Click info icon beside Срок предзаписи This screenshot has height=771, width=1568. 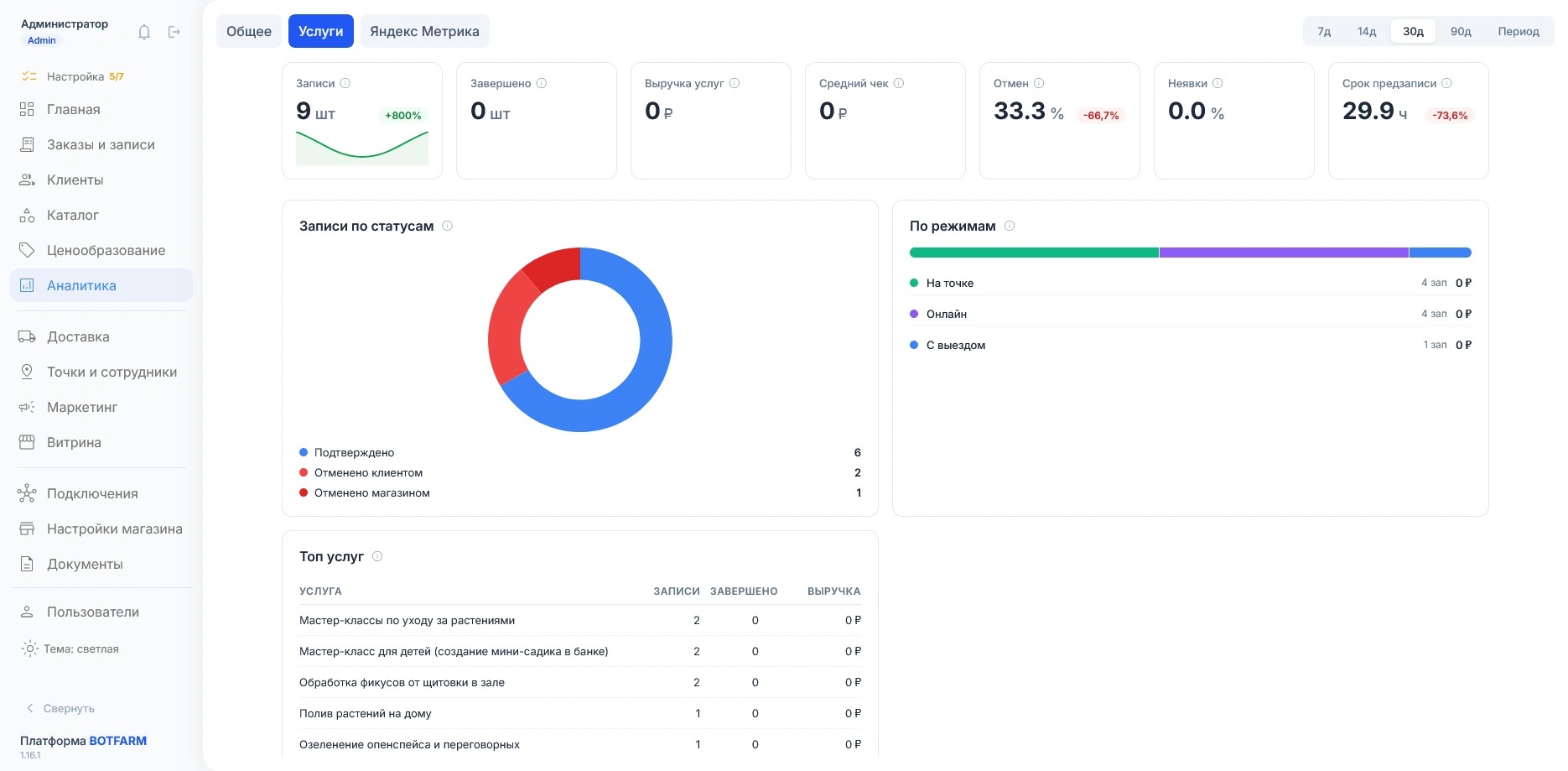point(1446,83)
